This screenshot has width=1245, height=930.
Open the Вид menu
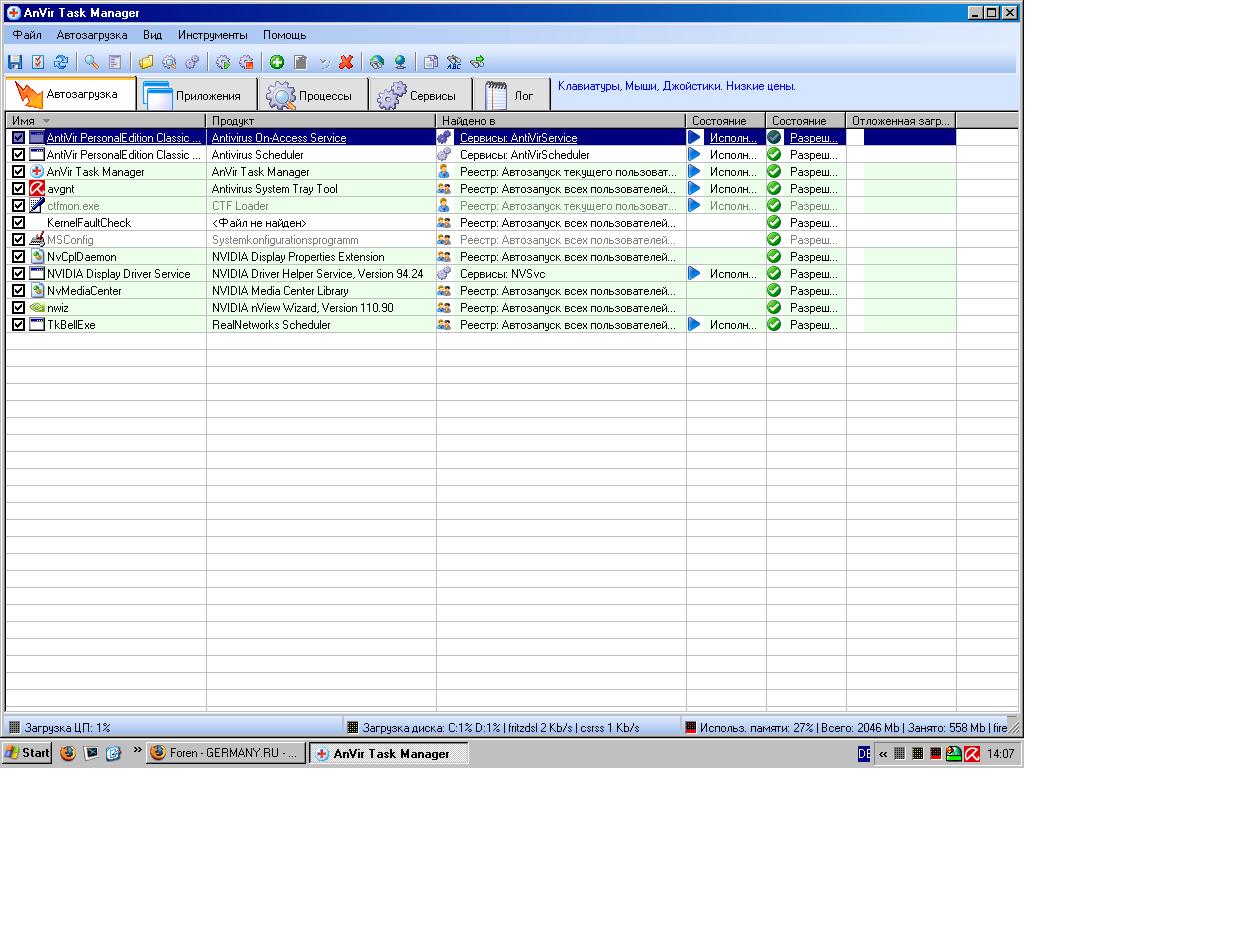coord(152,35)
